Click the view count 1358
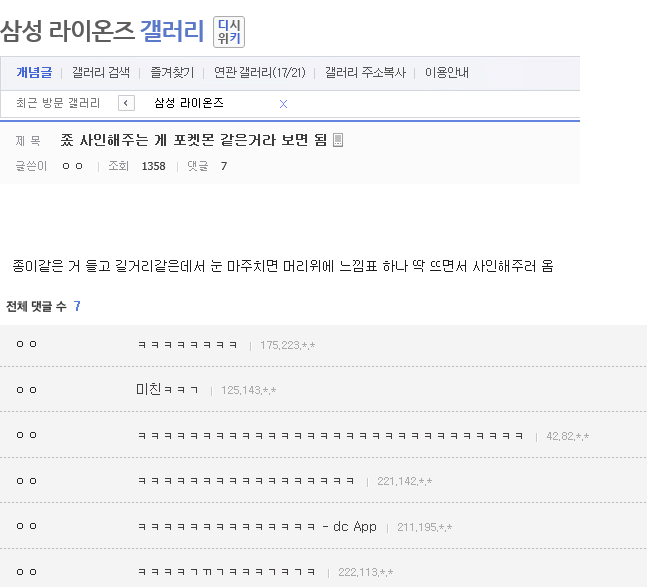Viewport: 648px width, 587px height. coord(153,166)
